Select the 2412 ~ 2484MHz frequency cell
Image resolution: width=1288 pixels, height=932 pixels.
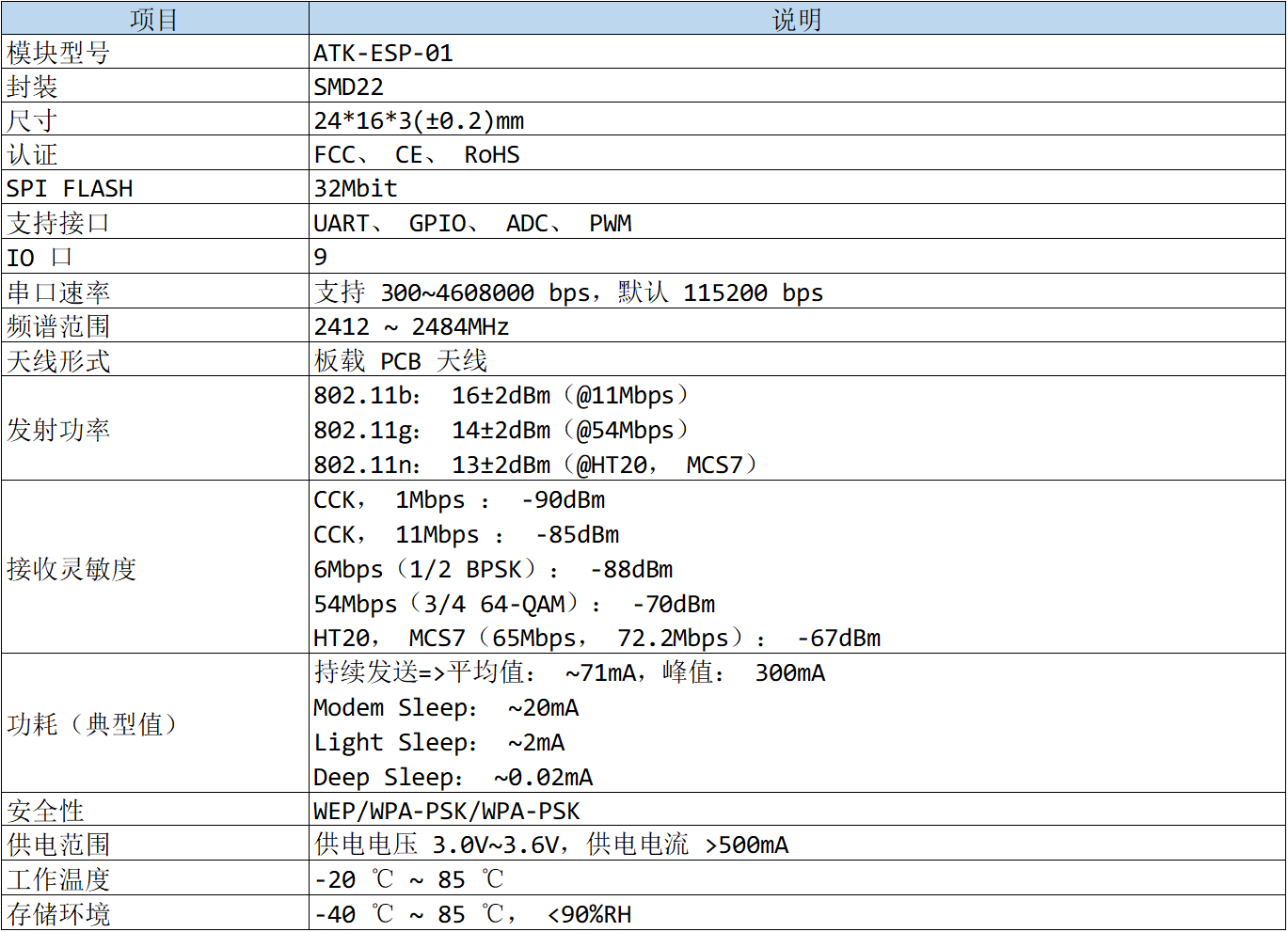tap(411, 327)
